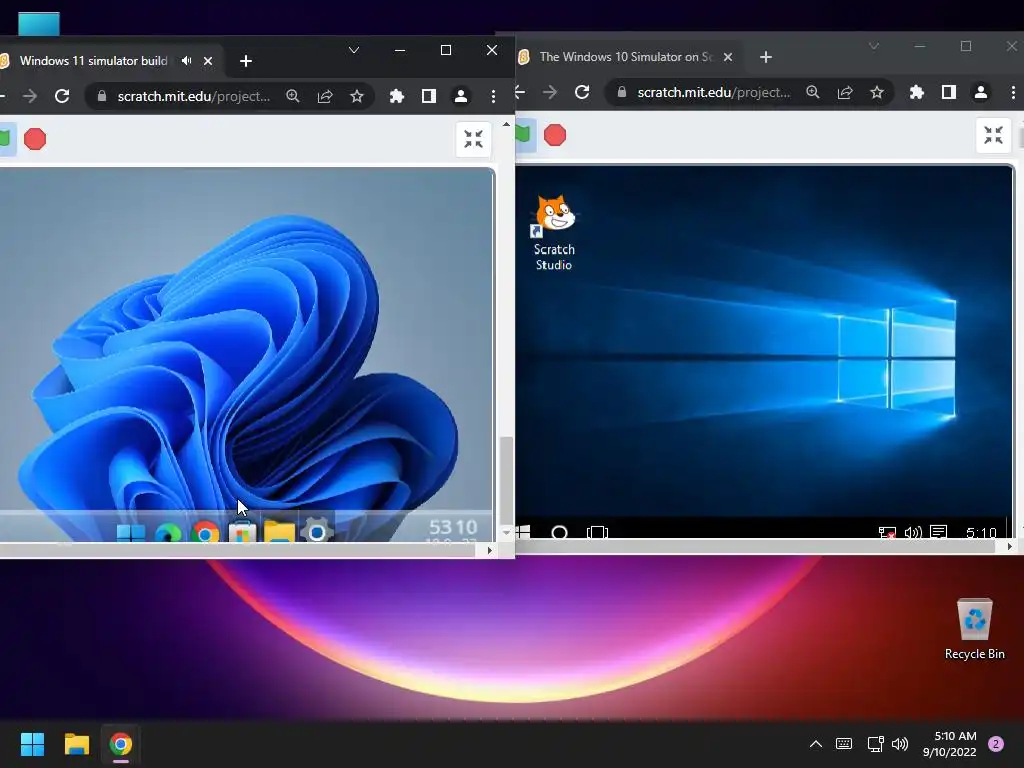The image size is (1024, 768).
Task: Toggle side panel in the Windows 10 window
Action: (x=948, y=92)
